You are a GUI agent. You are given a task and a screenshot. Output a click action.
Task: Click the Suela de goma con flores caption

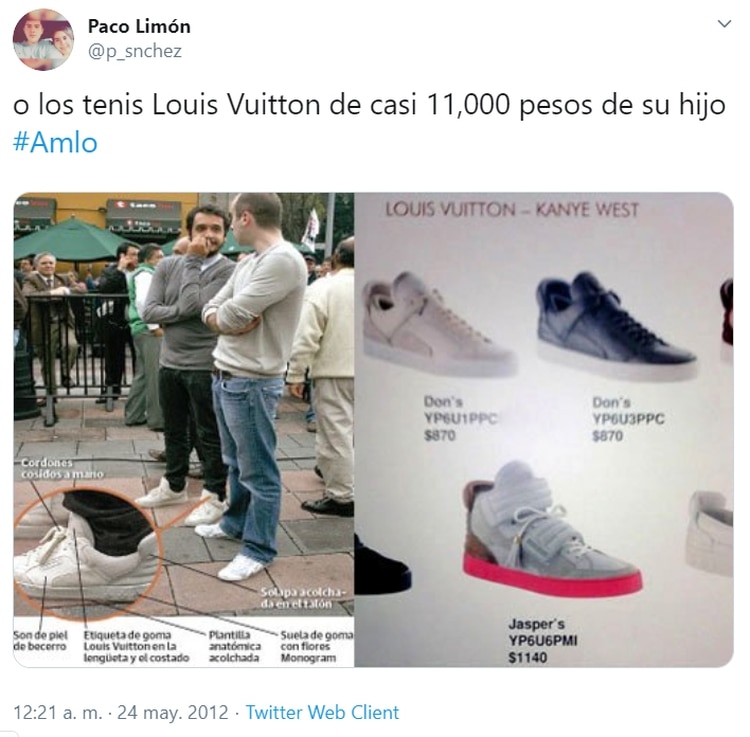[x=316, y=647]
